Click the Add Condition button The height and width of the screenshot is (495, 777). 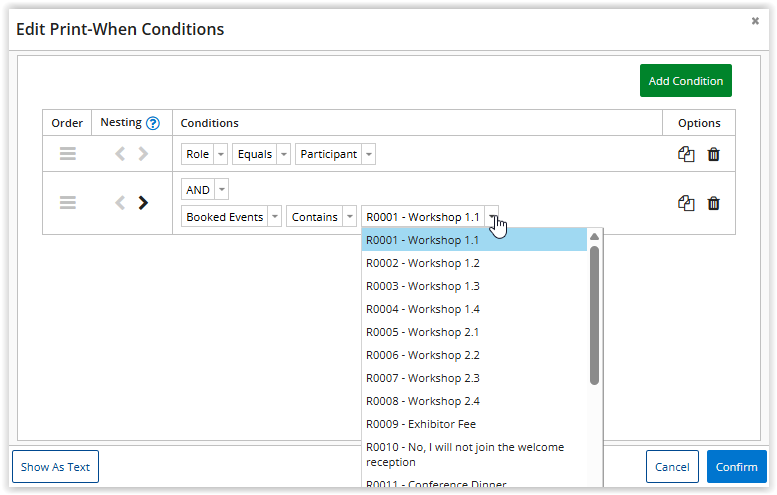[x=685, y=81]
